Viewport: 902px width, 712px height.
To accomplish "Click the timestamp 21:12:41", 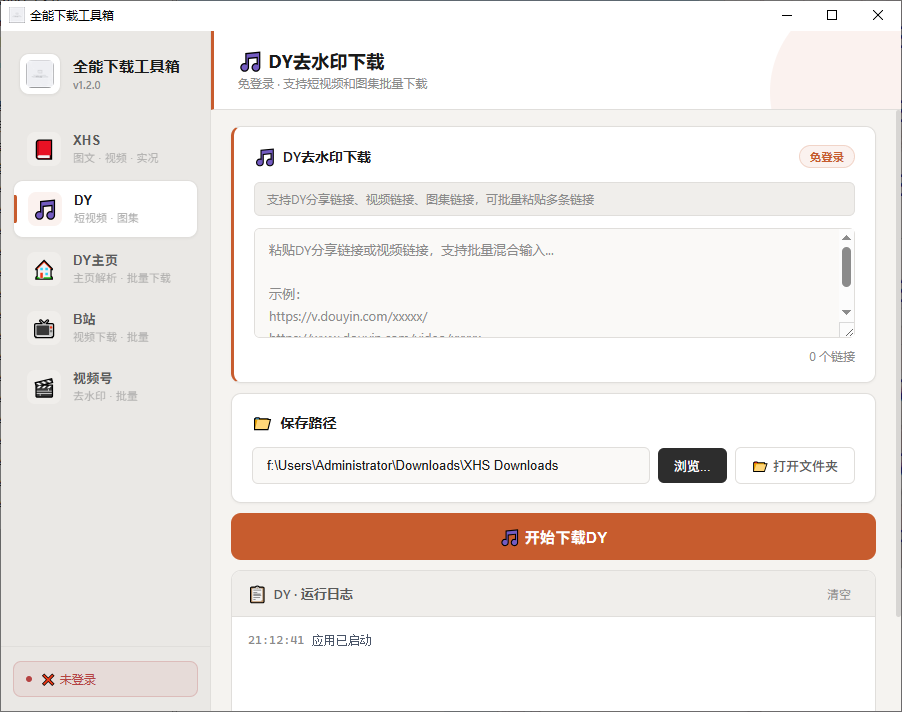I will (x=276, y=640).
